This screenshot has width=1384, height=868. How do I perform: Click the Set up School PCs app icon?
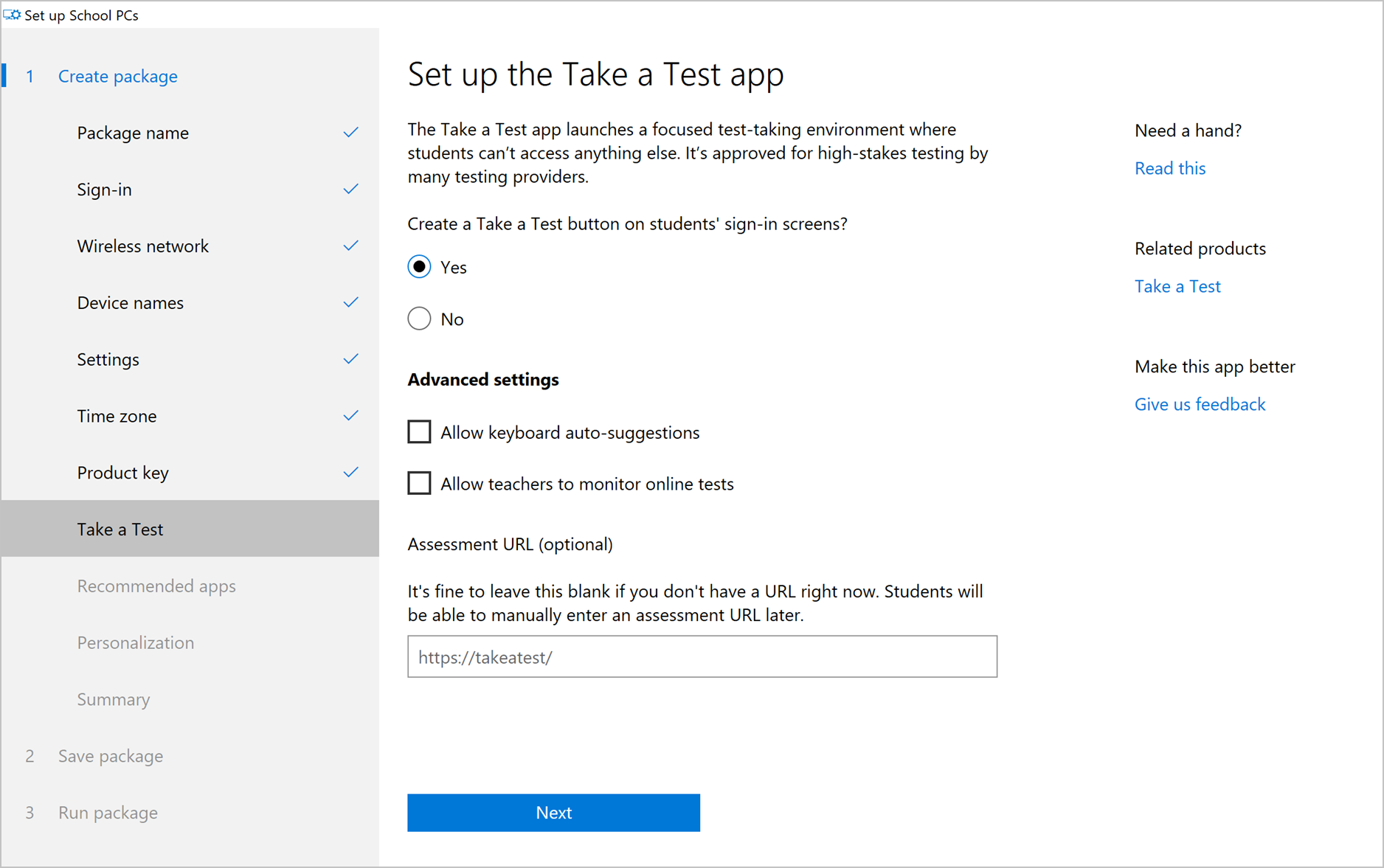(12, 15)
